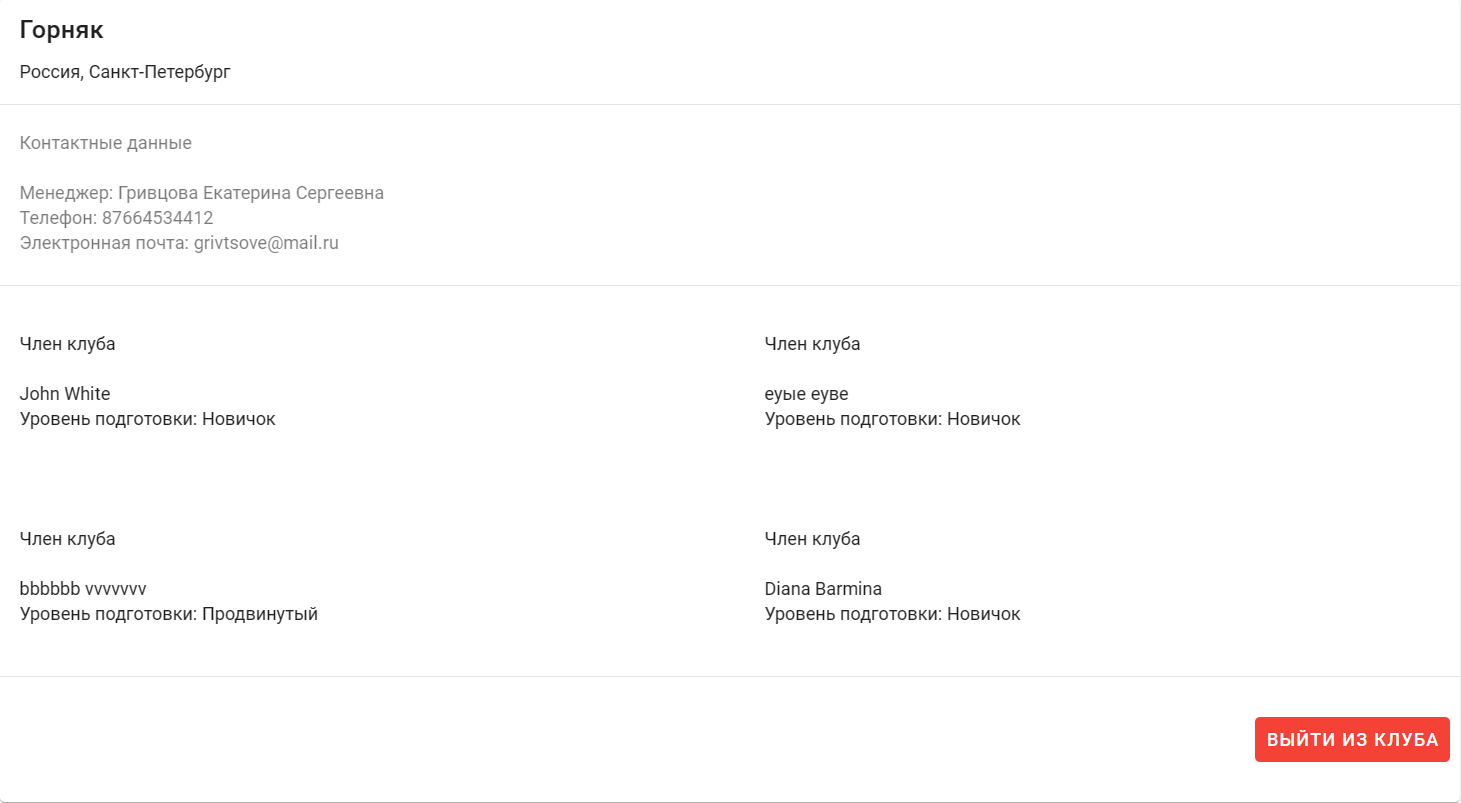Click the phone number 87664534412
This screenshot has width=1461, height=803.
point(157,218)
